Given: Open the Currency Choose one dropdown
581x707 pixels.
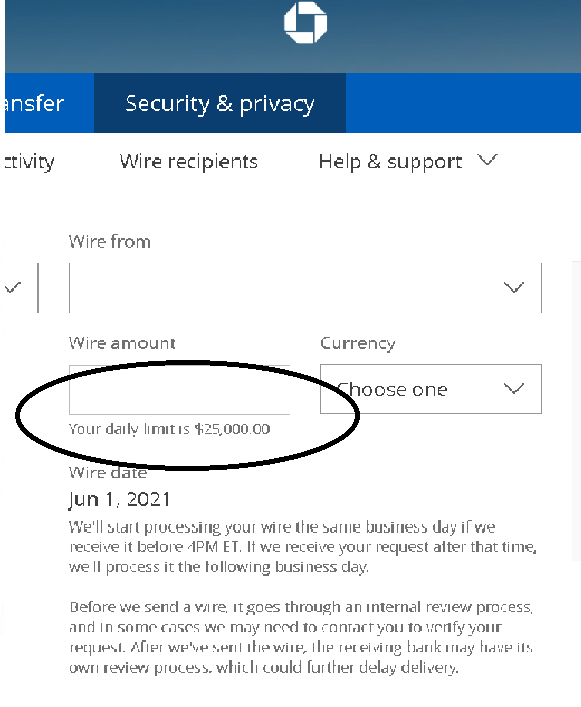Looking at the screenshot, I should [x=431, y=389].
